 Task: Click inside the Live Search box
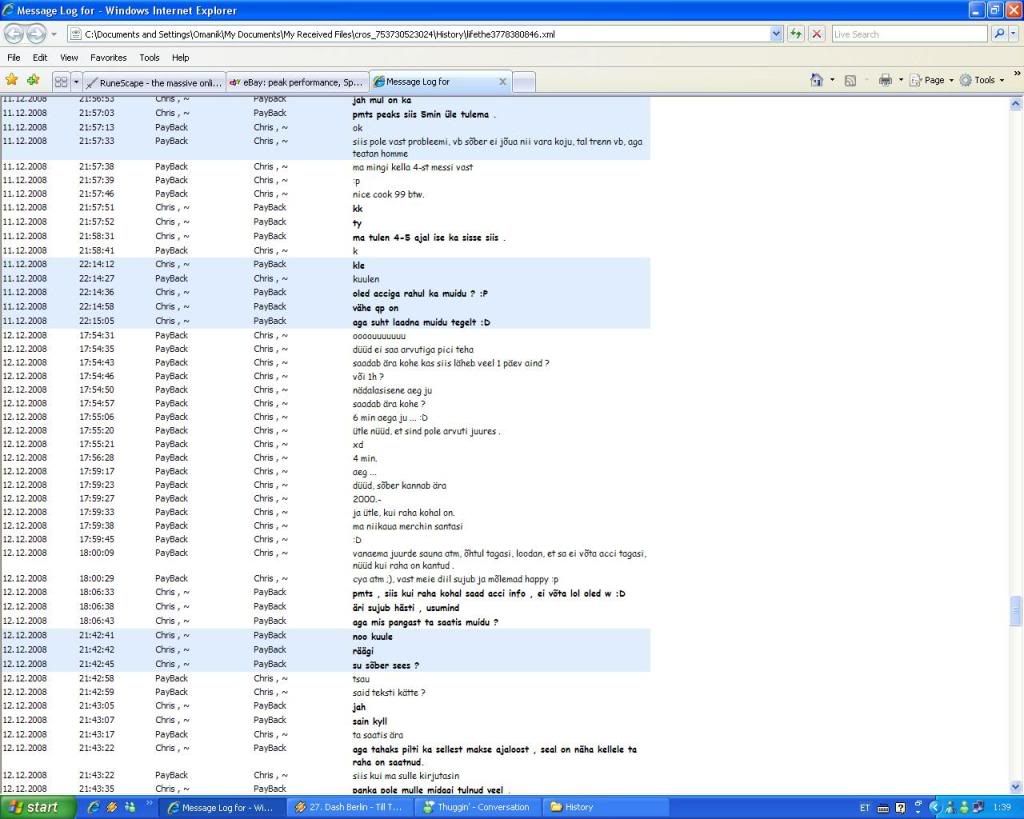908,34
